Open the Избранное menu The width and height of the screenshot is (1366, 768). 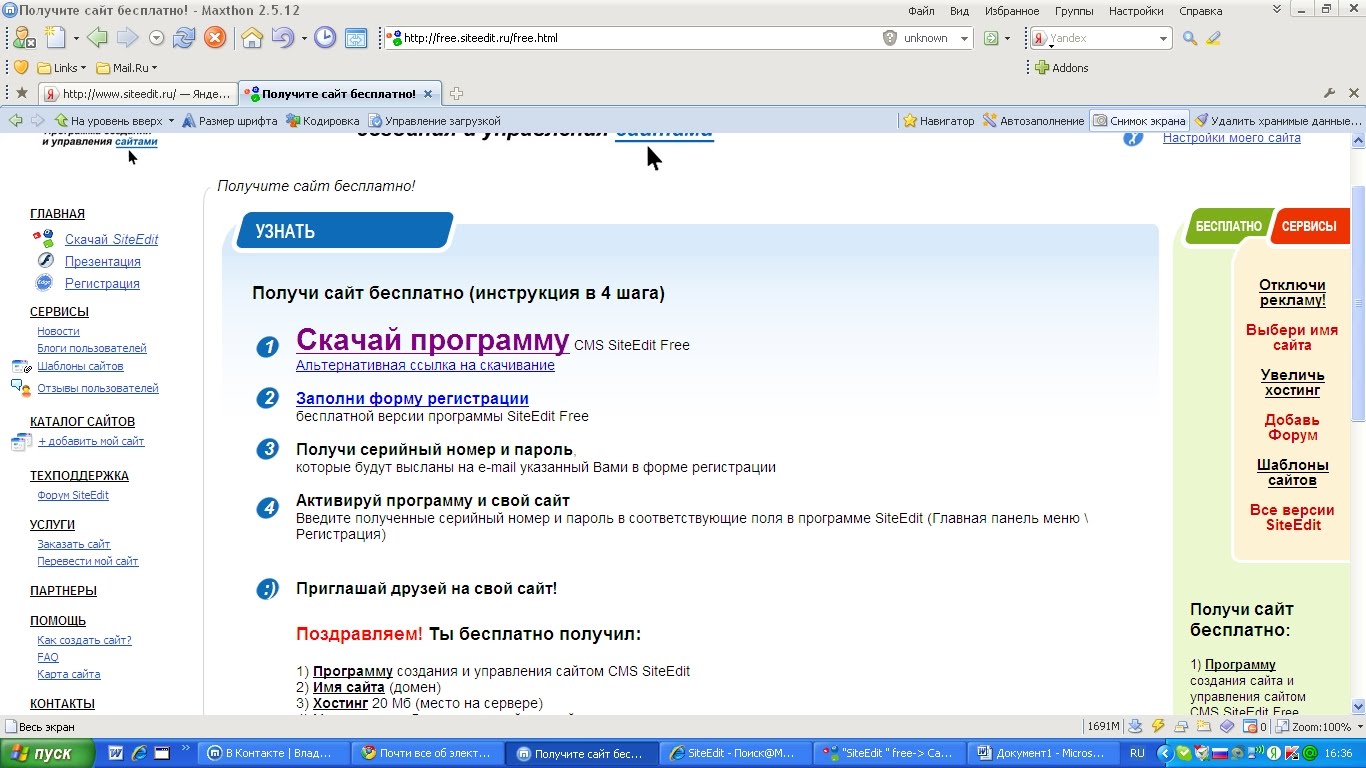(1011, 11)
